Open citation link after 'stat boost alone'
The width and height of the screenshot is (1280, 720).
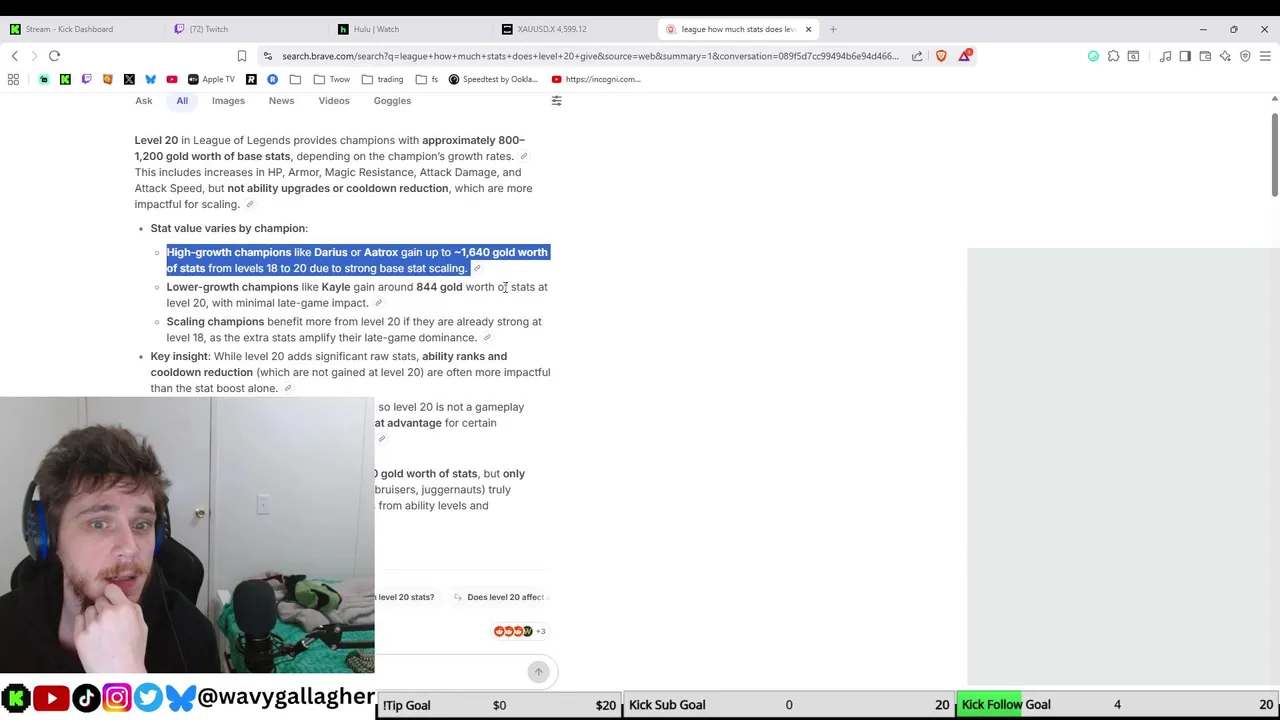(287, 389)
